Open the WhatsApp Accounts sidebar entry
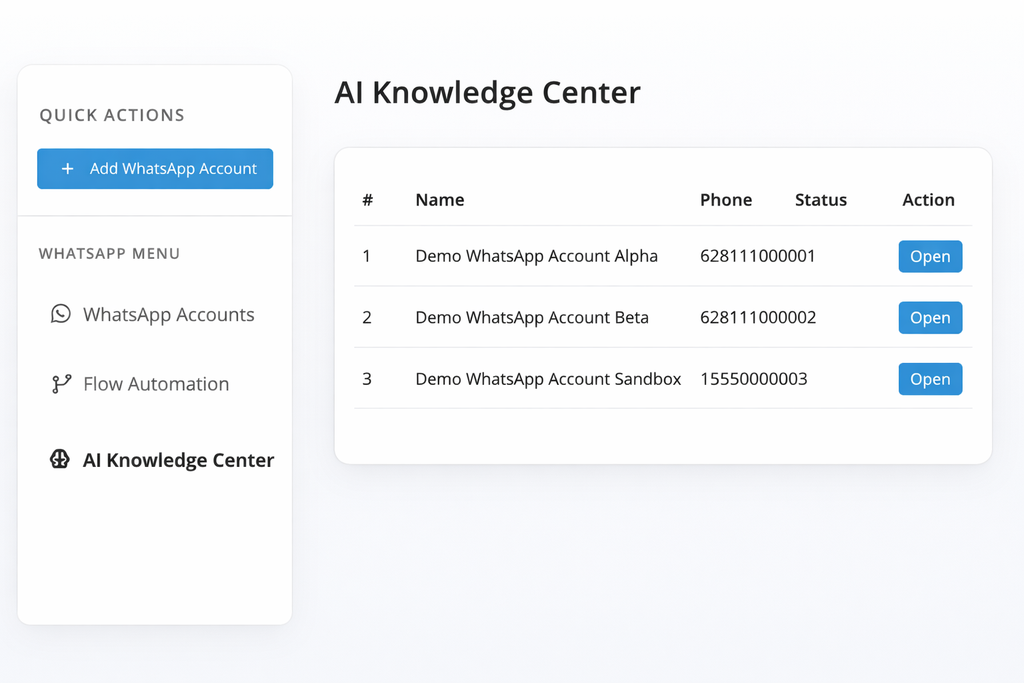The height and width of the screenshot is (683, 1024). tap(170, 314)
